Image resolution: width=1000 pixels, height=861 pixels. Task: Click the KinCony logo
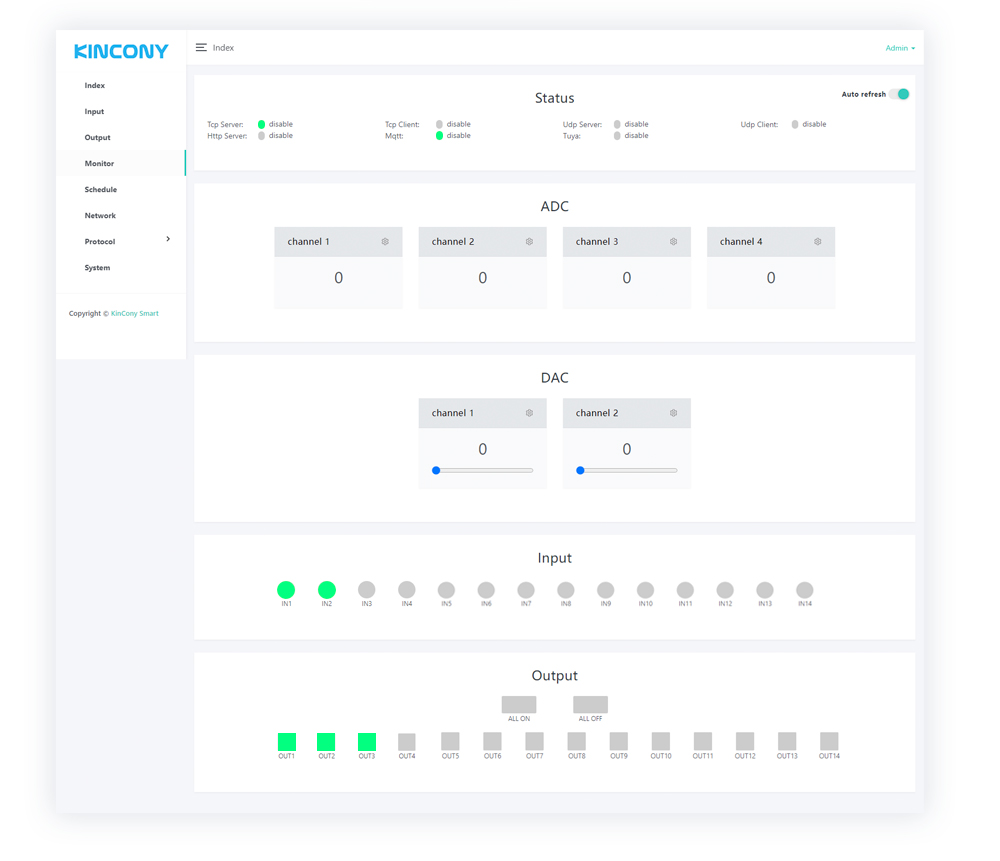(121, 51)
